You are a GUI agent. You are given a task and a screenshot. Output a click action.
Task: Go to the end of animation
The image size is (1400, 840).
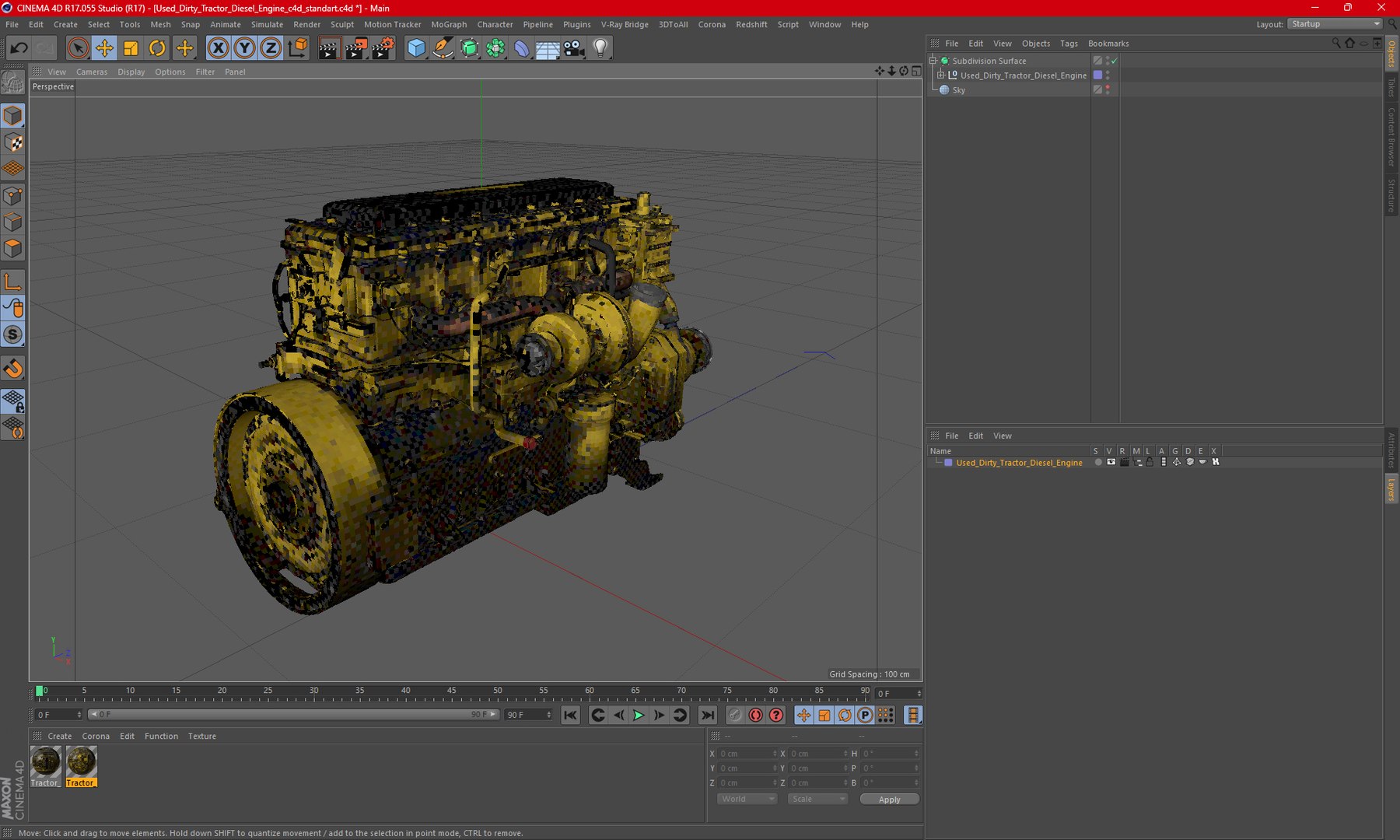(x=707, y=715)
